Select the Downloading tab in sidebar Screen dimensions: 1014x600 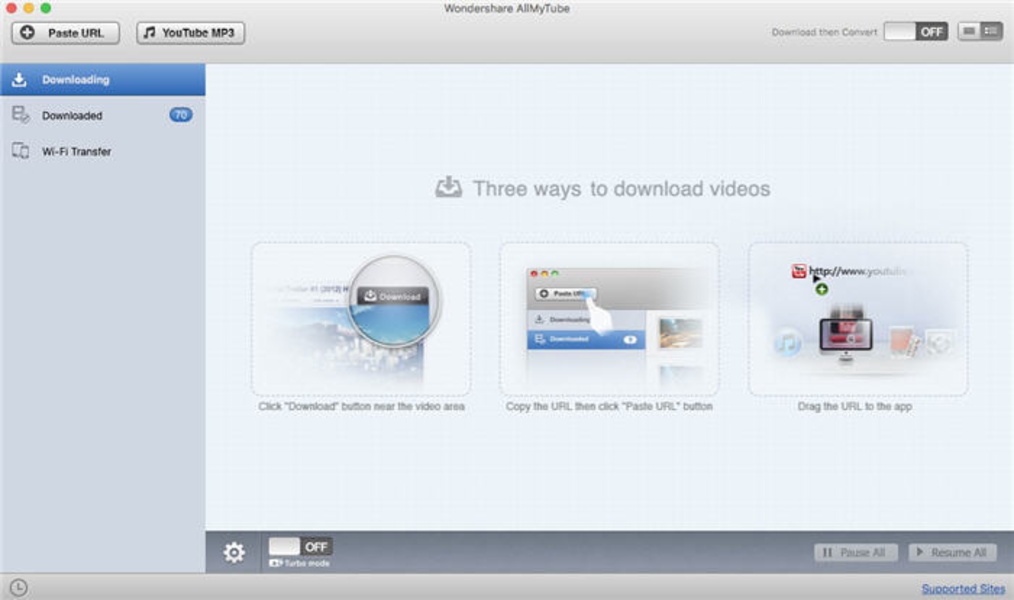102,80
